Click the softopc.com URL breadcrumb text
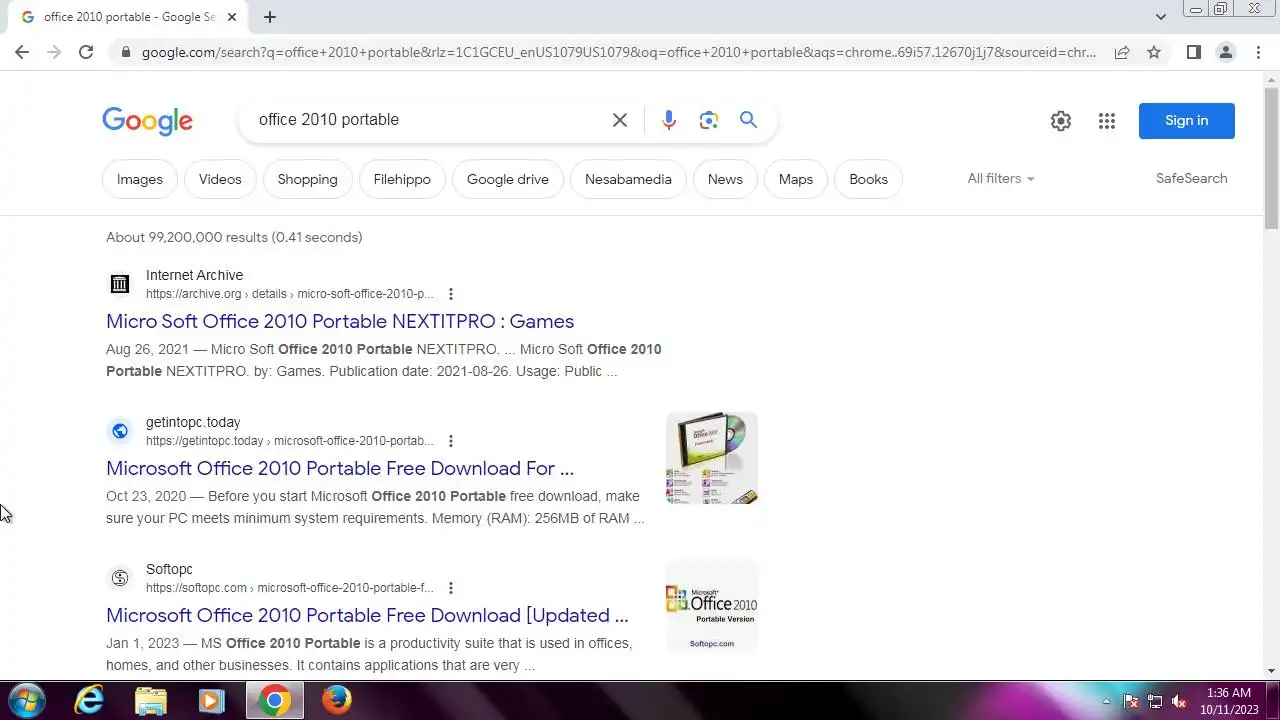This screenshot has width=1280, height=720. [x=290, y=588]
